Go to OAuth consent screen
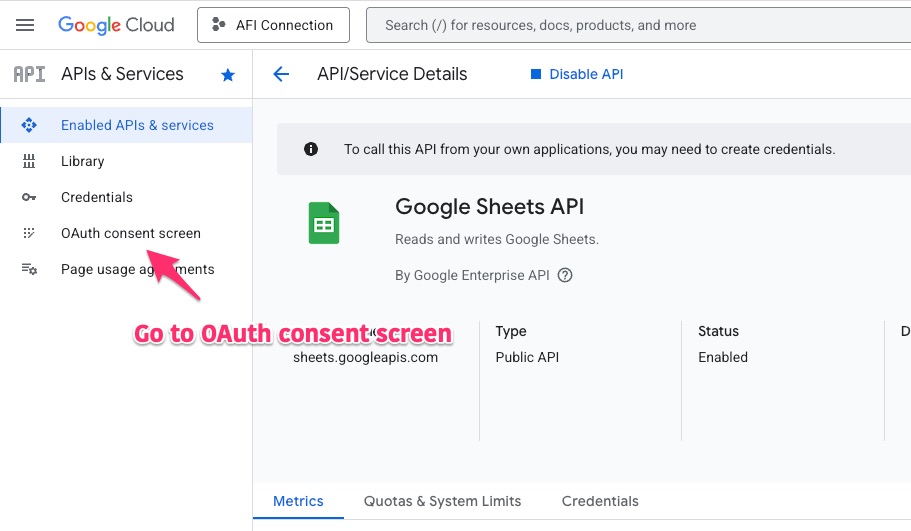Image resolution: width=911 pixels, height=531 pixels. coord(130,233)
